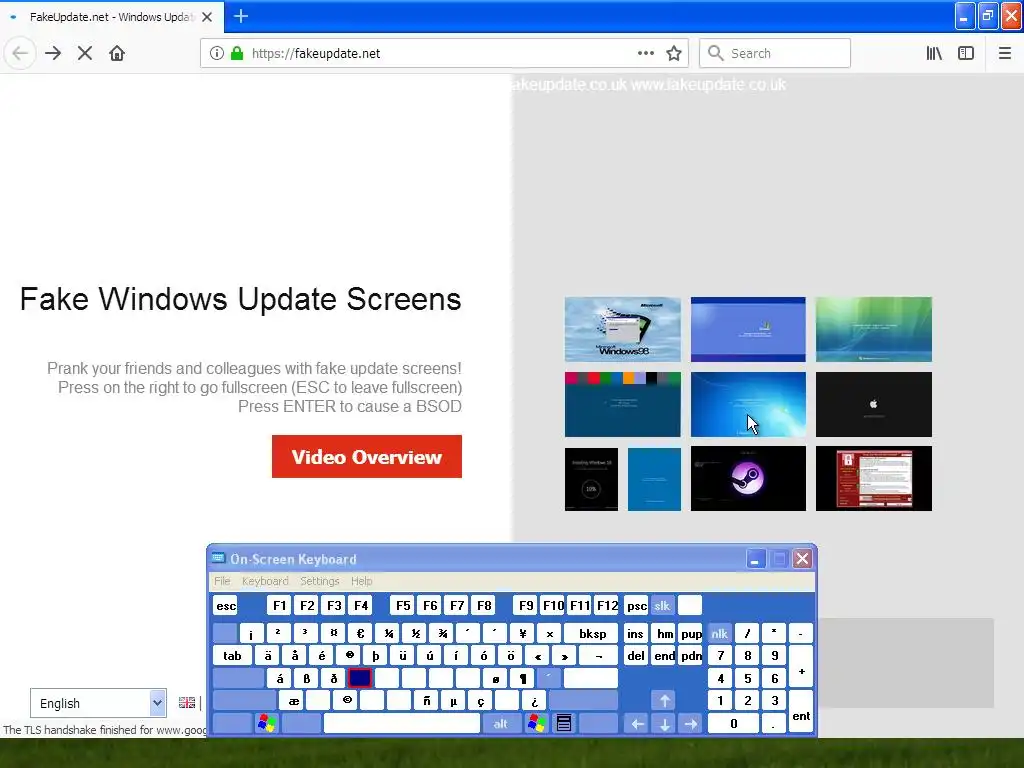Image resolution: width=1024 pixels, height=768 pixels.
Task: Open page actions three-dot menu
Action: coord(646,54)
